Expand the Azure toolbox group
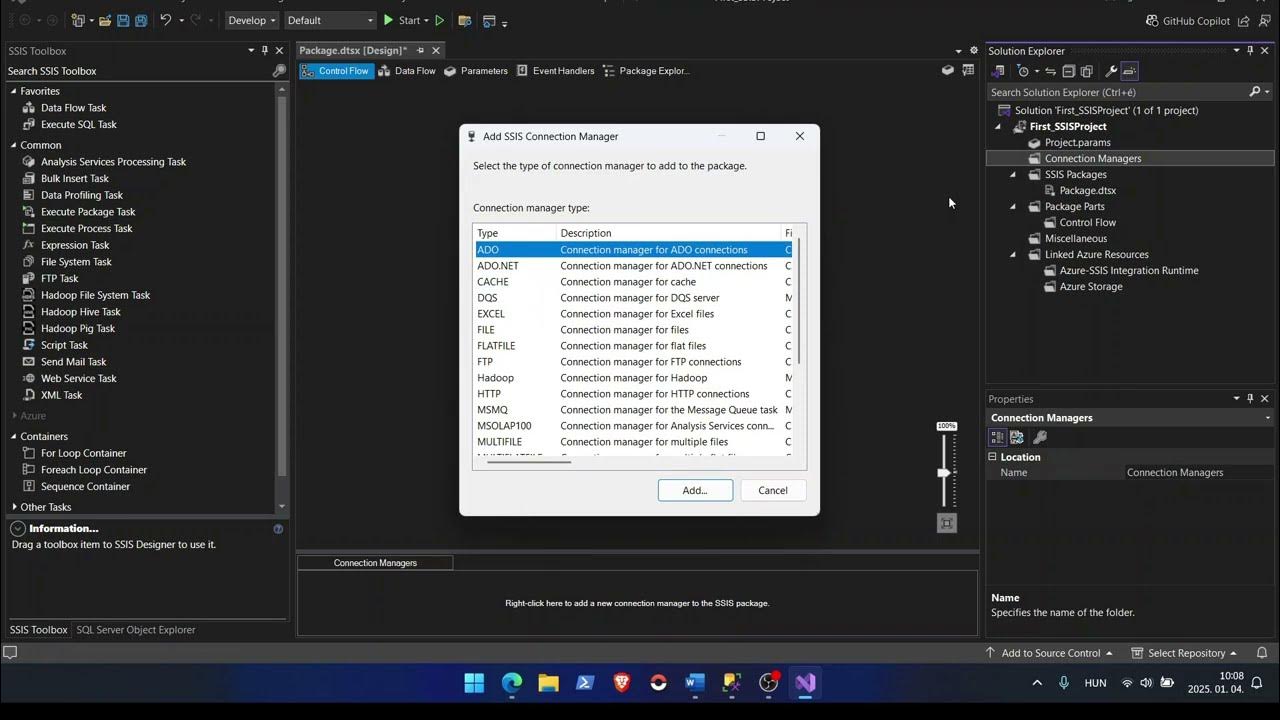The width and height of the screenshot is (1280, 720). [14, 416]
